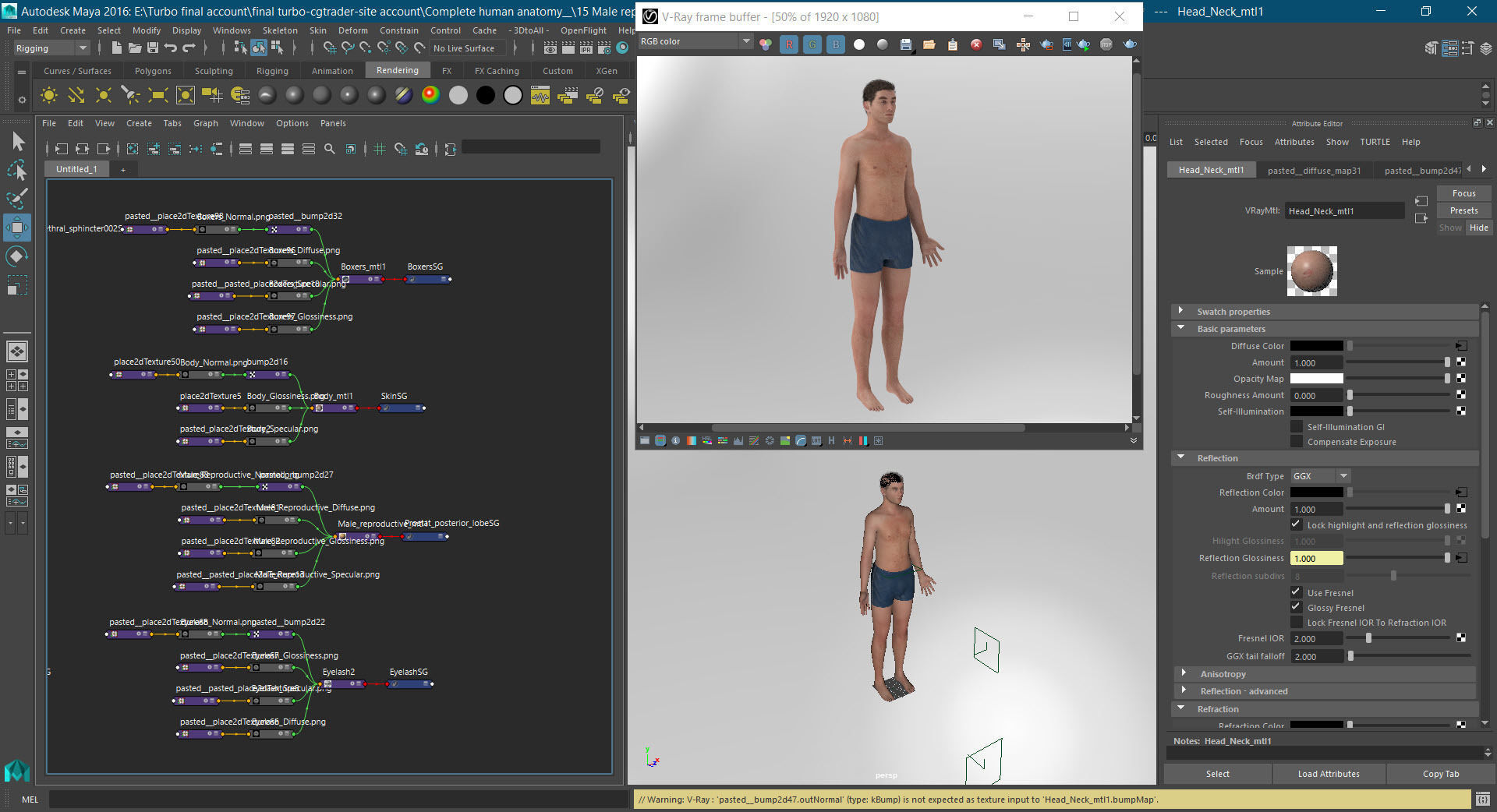Assign the ramp shader (rainbow ball) icon
This screenshot has height=812, width=1497.
pyautogui.click(x=430, y=95)
